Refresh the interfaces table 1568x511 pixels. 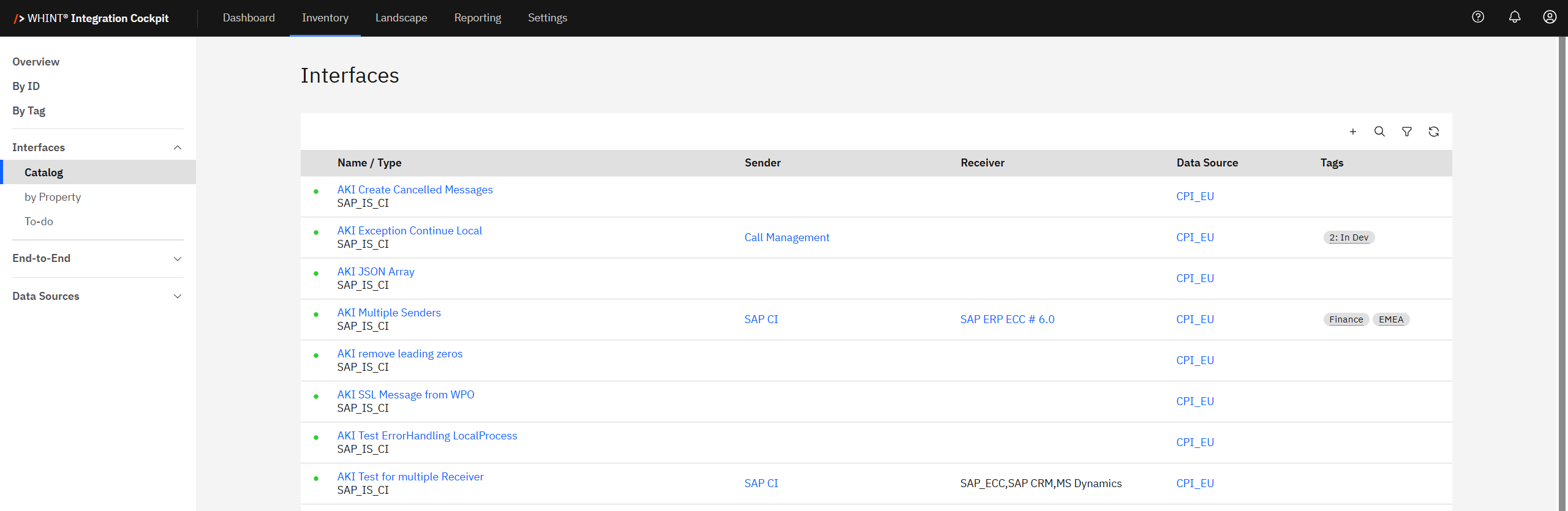coord(1434,132)
